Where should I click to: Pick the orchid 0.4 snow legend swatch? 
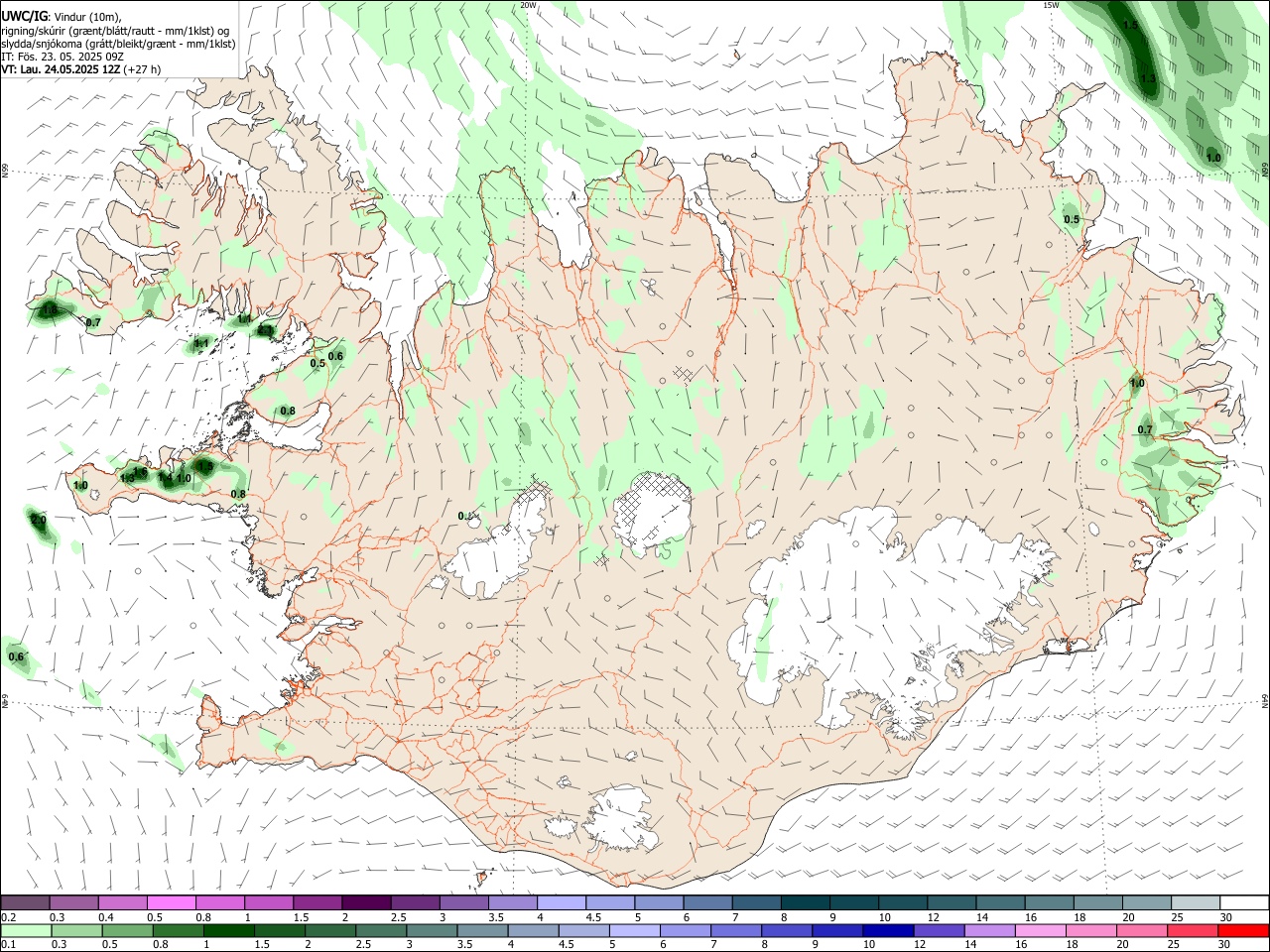[x=122, y=903]
